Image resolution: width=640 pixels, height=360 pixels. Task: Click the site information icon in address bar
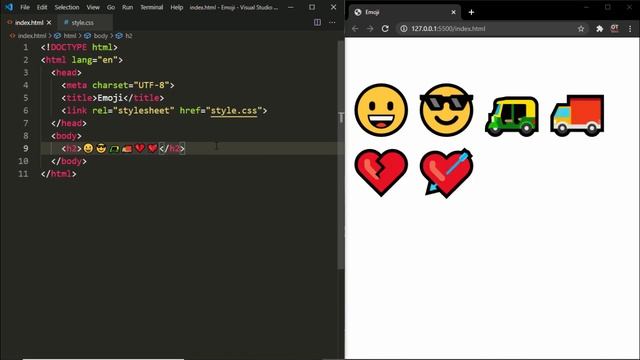pos(404,29)
